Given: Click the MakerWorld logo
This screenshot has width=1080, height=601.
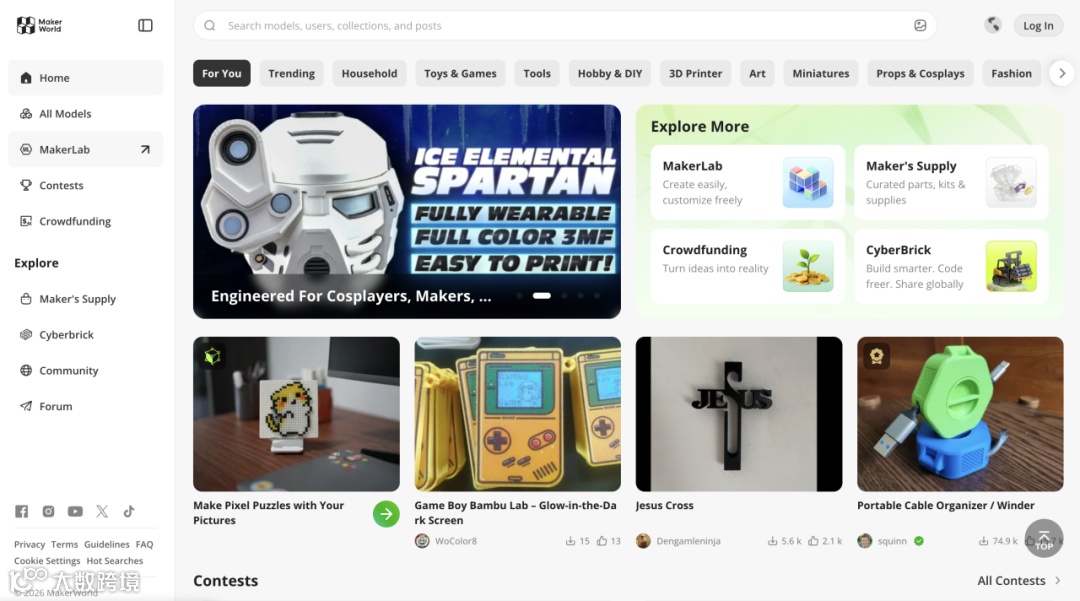Looking at the screenshot, I should [39, 25].
